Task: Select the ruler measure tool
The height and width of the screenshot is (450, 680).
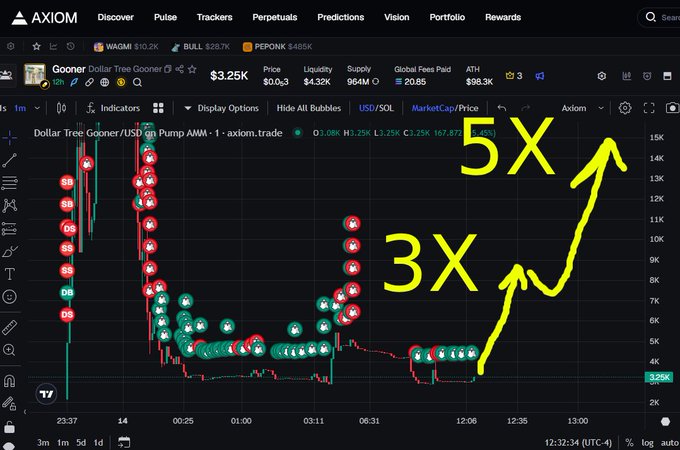Action: (x=10, y=328)
